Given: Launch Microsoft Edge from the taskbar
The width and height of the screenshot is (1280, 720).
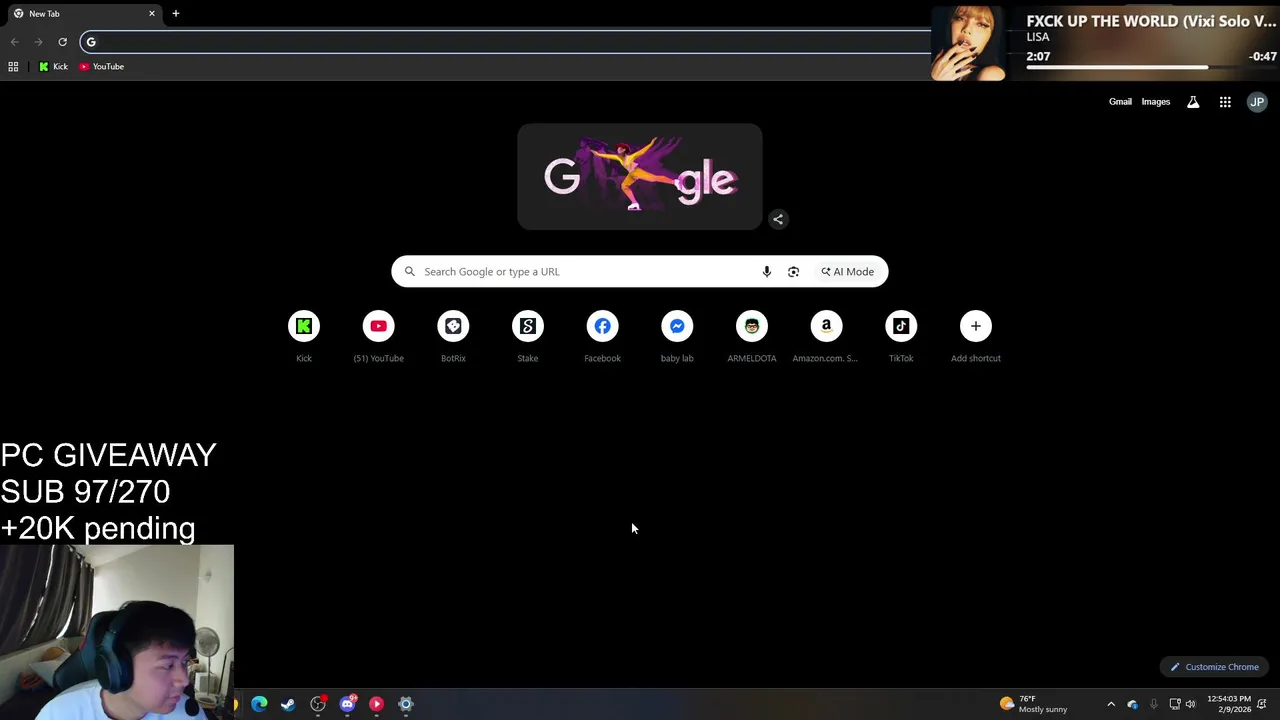Looking at the screenshot, I should click(259, 704).
